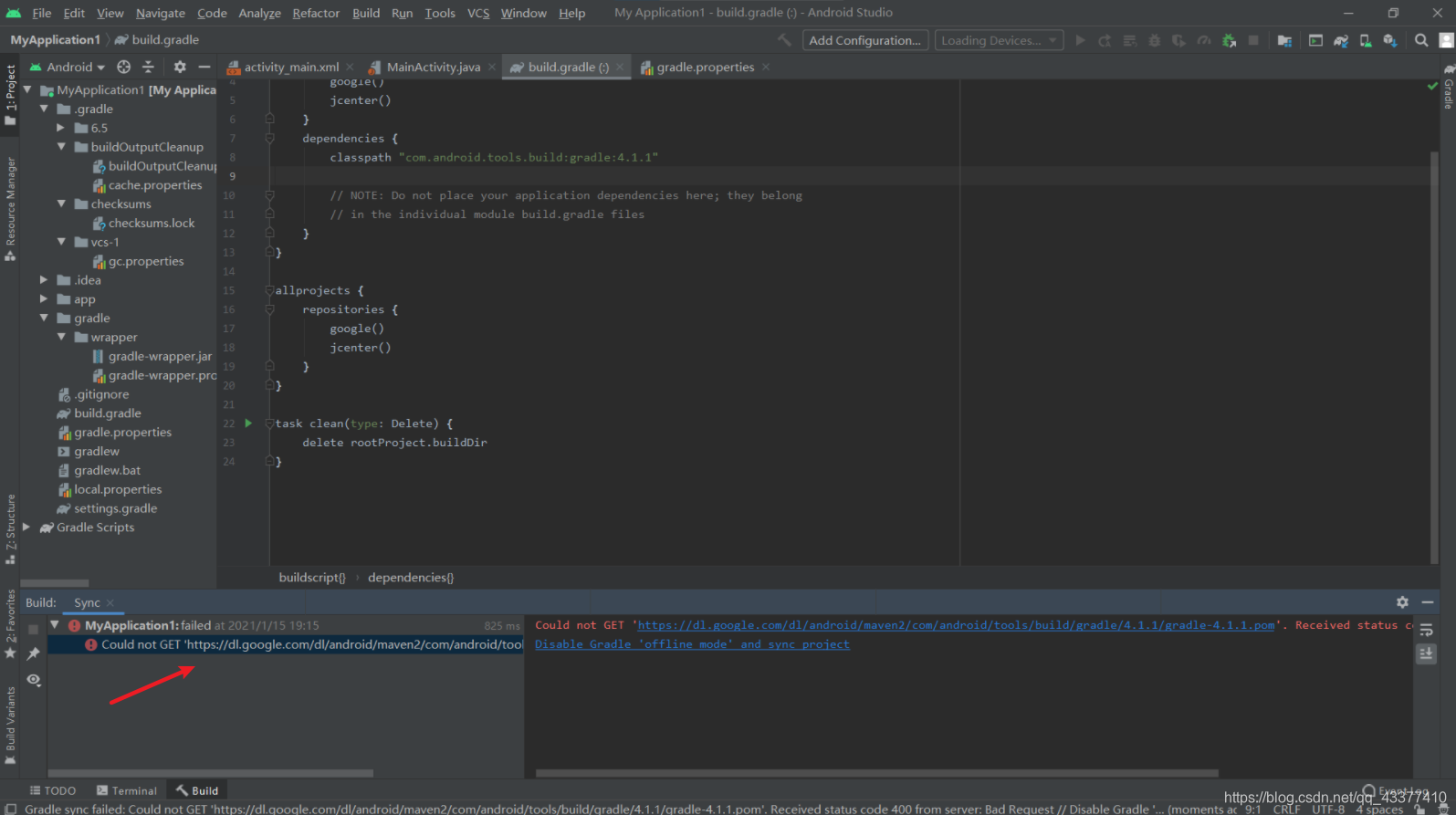Click the Debug app bug icon
1456x815 pixels.
click(1155, 40)
